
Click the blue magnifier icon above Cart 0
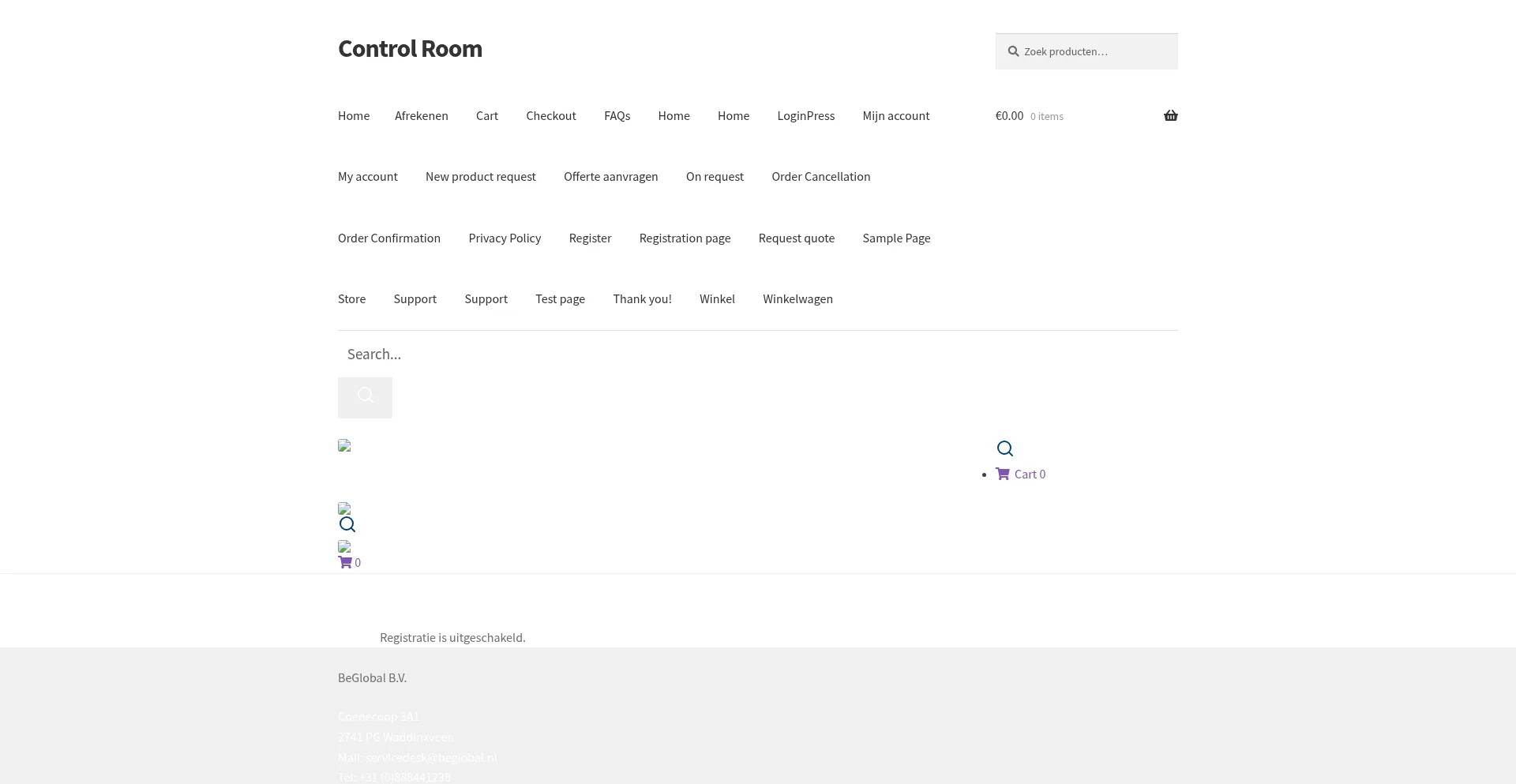click(x=1004, y=448)
